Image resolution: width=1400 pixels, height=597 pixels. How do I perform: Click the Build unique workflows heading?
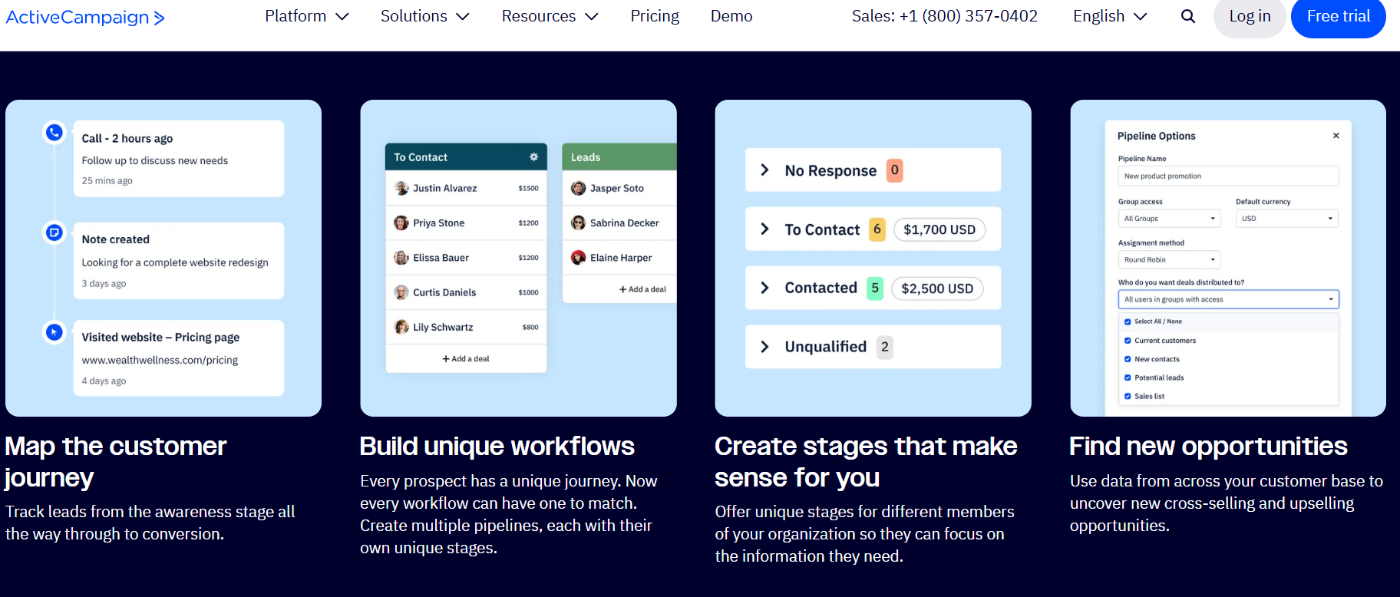click(497, 446)
